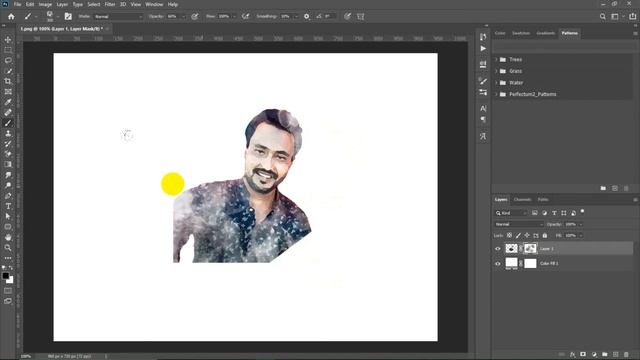This screenshot has height=360, width=640.
Task: Open the Edit Toolbar ellipsis menu
Action: tap(8, 258)
